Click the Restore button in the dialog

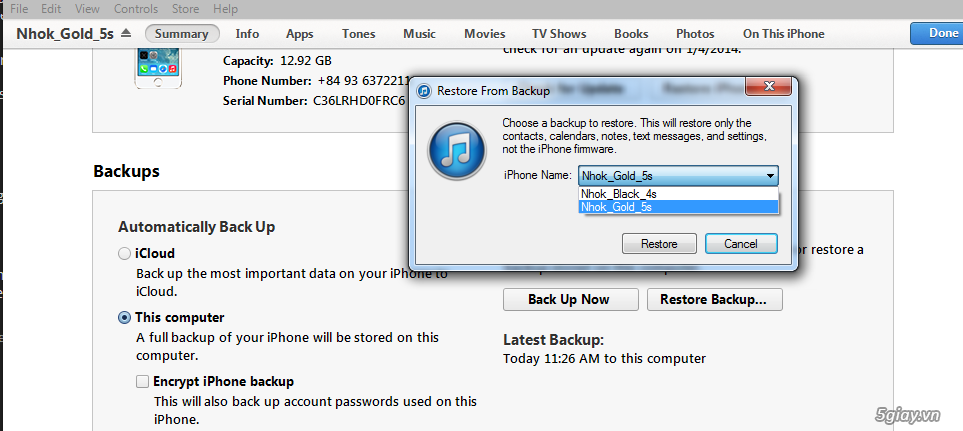point(659,244)
